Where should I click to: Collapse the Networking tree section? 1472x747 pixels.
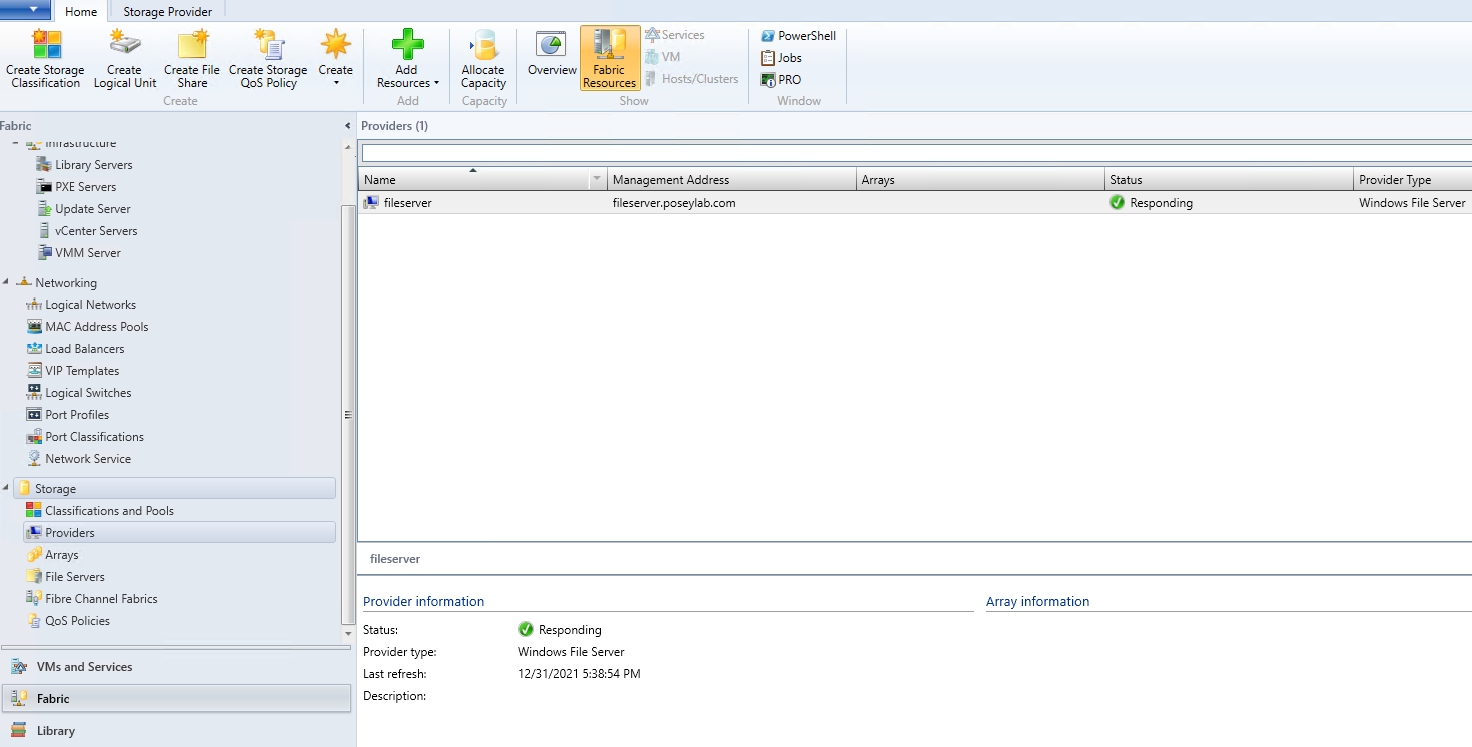click(x=8, y=282)
